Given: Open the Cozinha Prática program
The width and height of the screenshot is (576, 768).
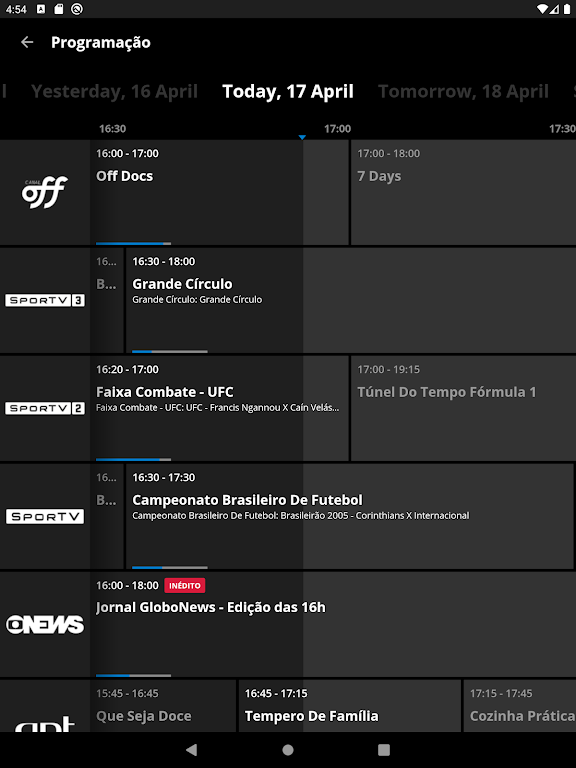Looking at the screenshot, I should tap(520, 706).
